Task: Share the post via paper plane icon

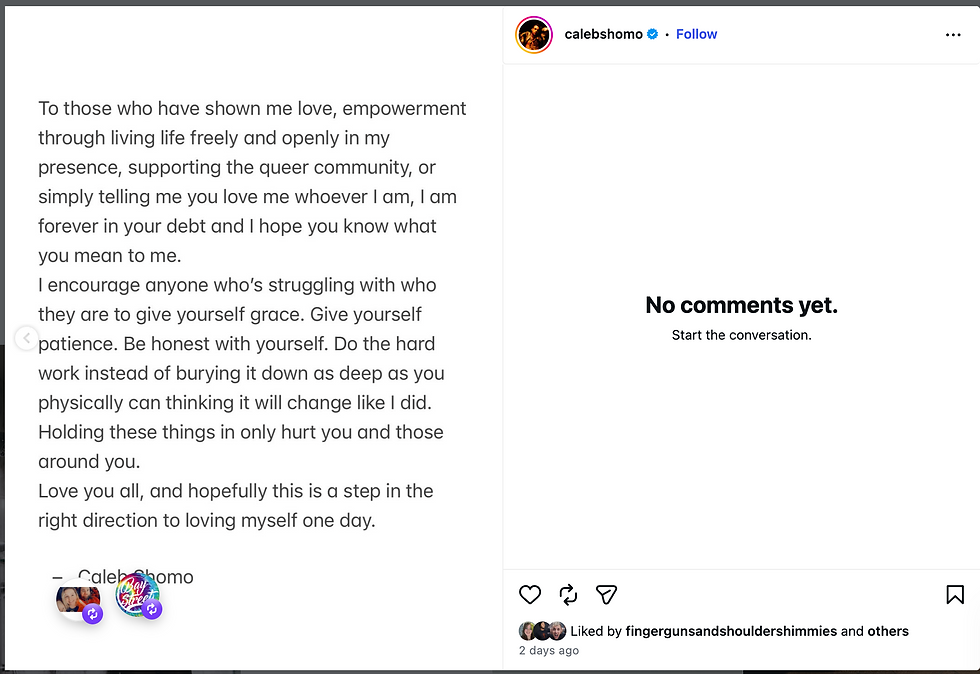Action: 606,594
